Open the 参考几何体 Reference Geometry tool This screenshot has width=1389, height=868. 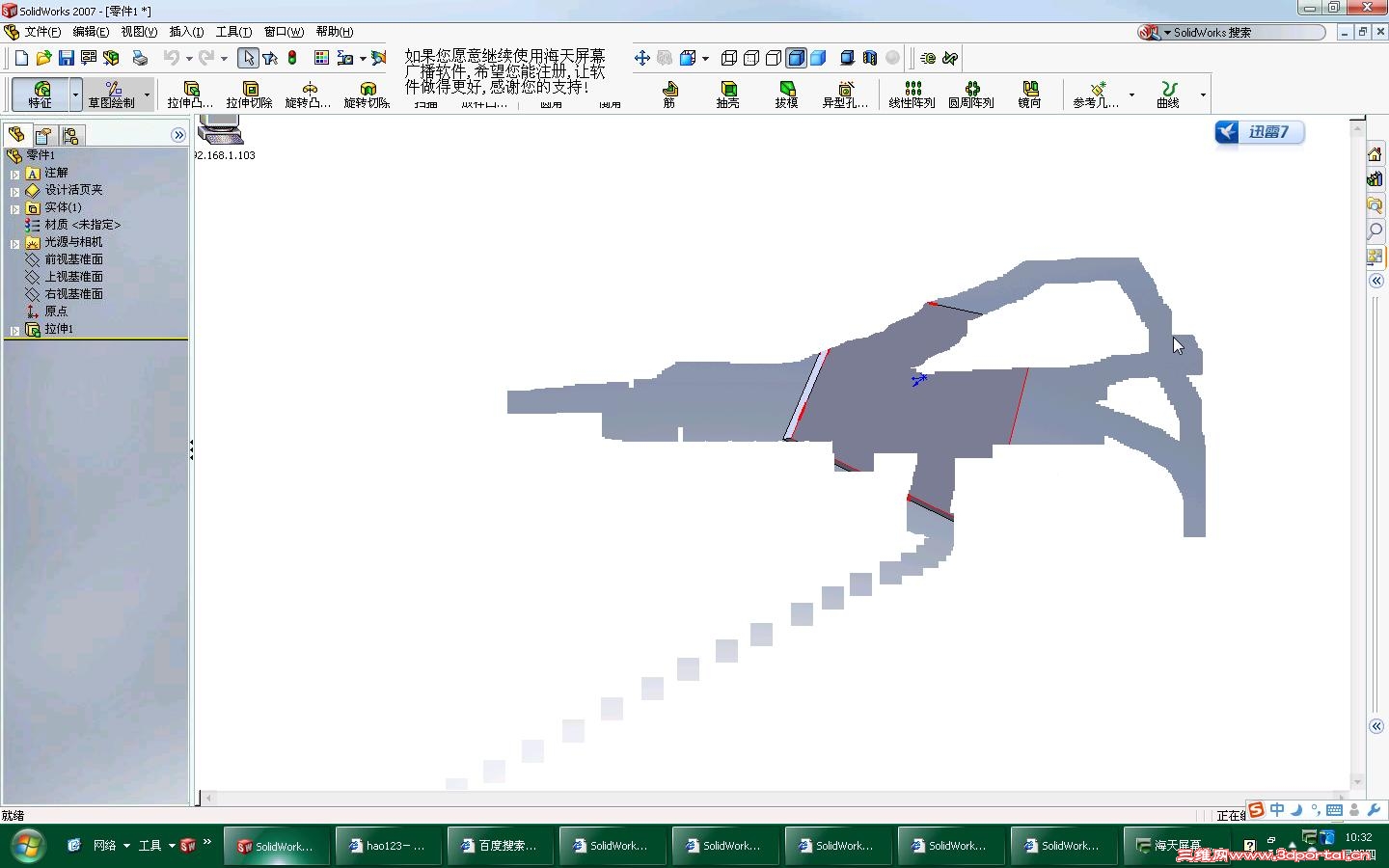1096,95
